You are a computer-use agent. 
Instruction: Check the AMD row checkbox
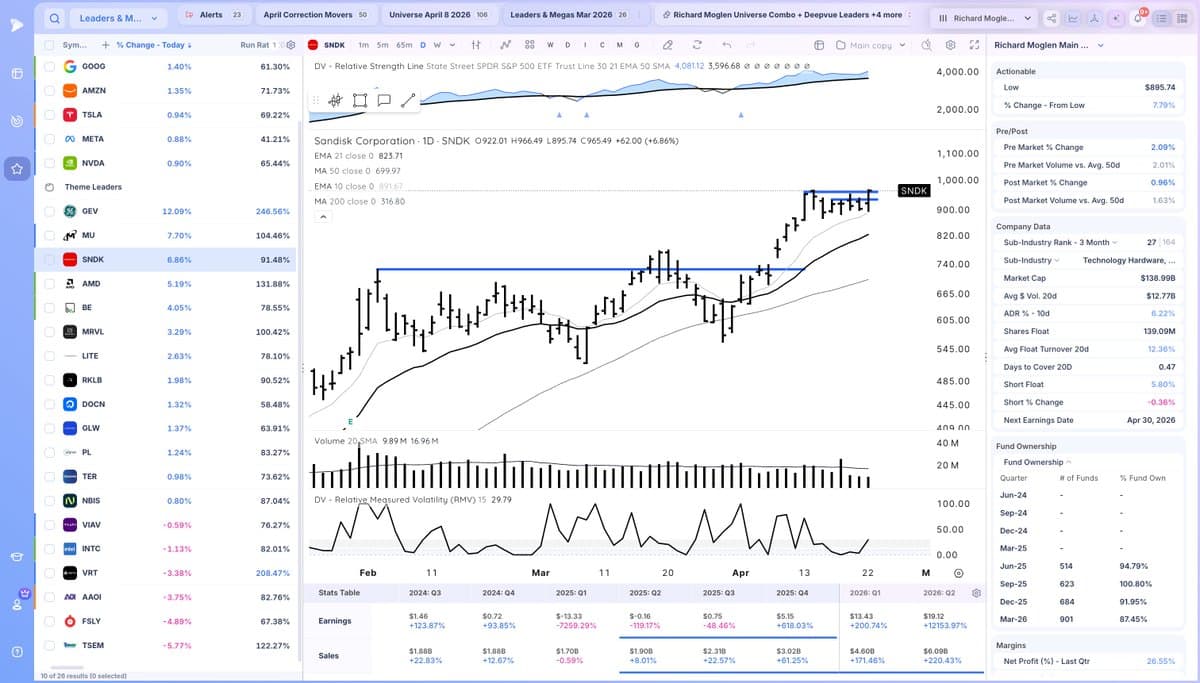click(x=49, y=284)
